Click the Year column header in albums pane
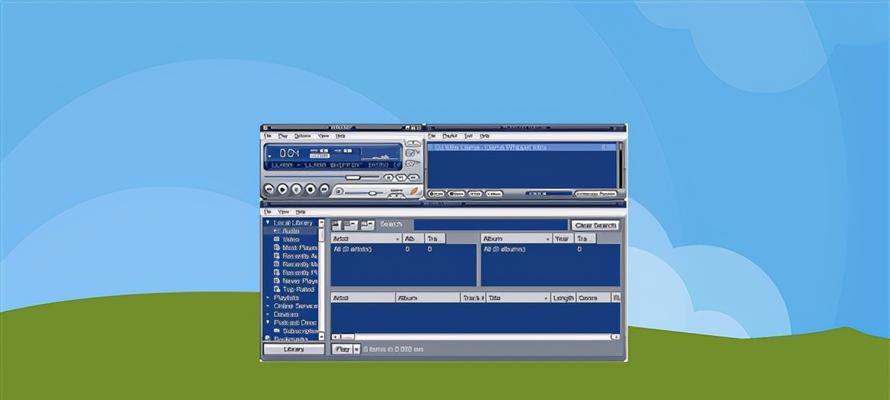890x400 pixels. 563,239
